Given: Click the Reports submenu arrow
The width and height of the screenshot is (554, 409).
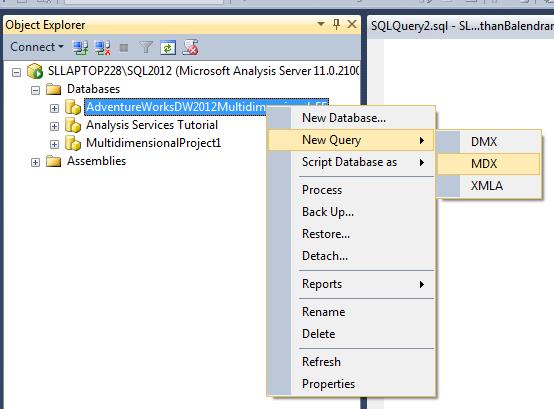Looking at the screenshot, I should tap(422, 285).
